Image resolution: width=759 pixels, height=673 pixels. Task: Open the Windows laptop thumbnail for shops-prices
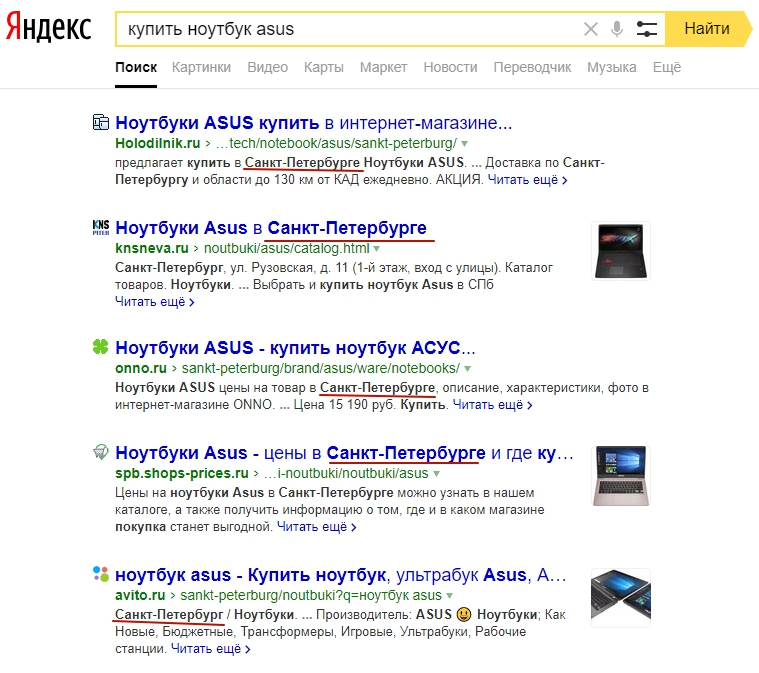[621, 476]
